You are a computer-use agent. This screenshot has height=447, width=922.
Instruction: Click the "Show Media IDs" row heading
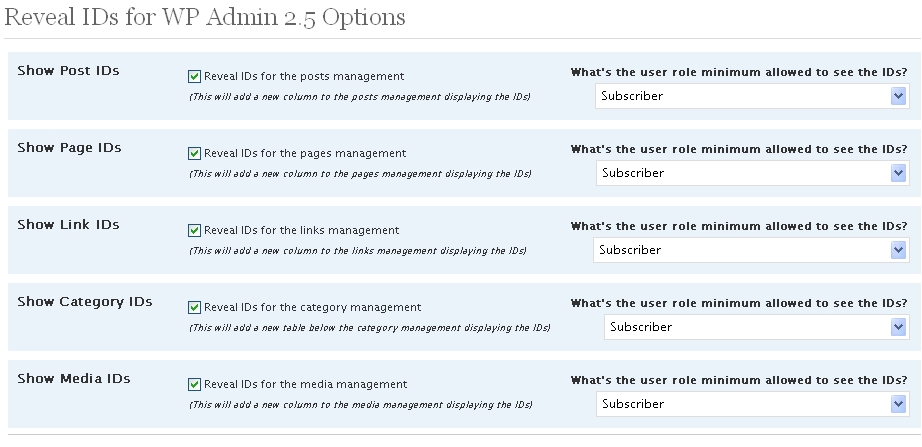74,378
